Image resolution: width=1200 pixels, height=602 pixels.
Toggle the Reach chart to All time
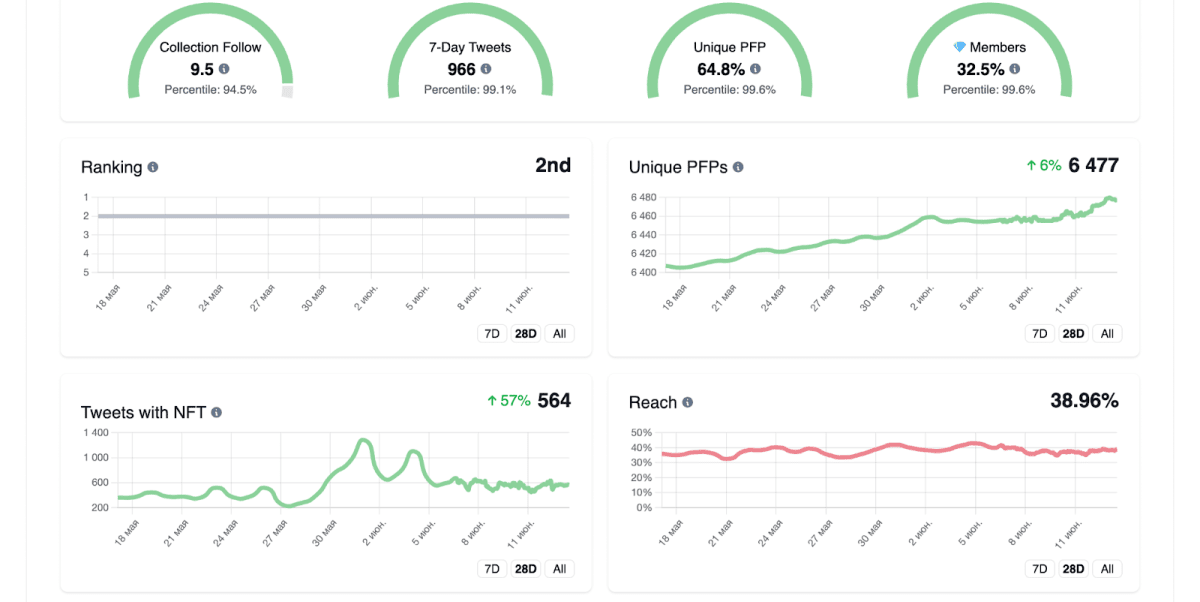tap(1106, 568)
